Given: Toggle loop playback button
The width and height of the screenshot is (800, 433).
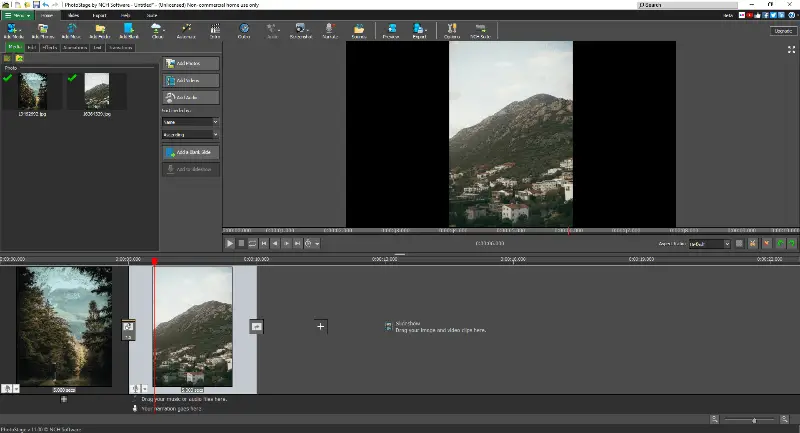Looking at the screenshot, I should coord(253,243).
